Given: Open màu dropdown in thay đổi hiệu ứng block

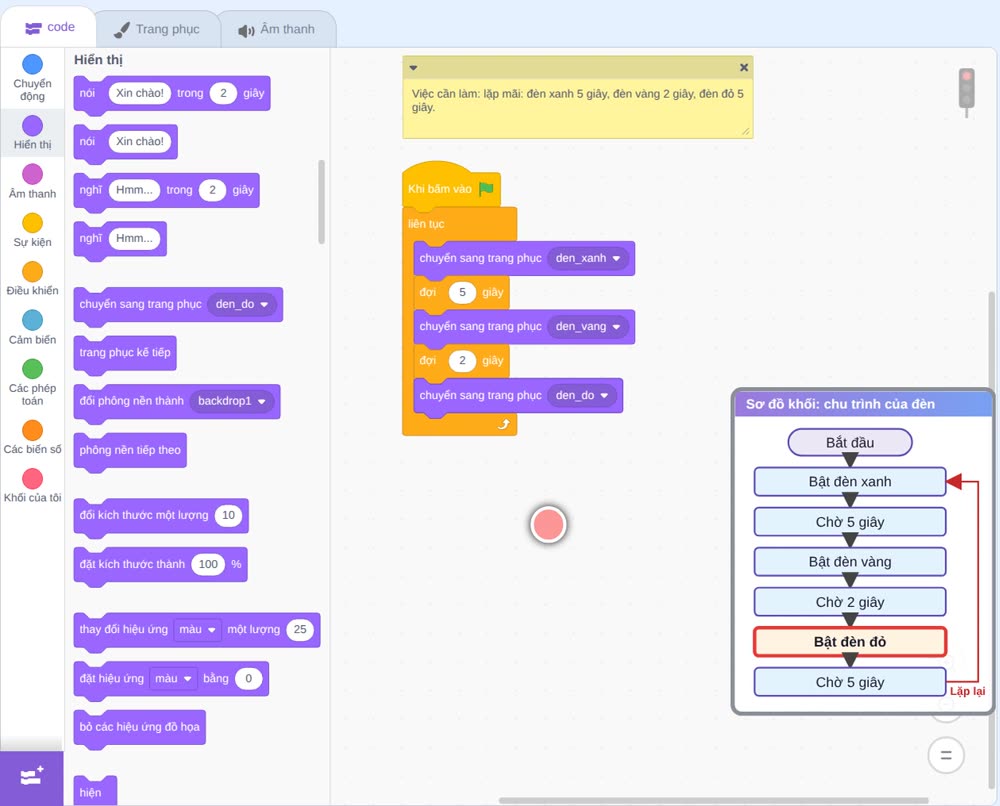Looking at the screenshot, I should click(x=197, y=629).
